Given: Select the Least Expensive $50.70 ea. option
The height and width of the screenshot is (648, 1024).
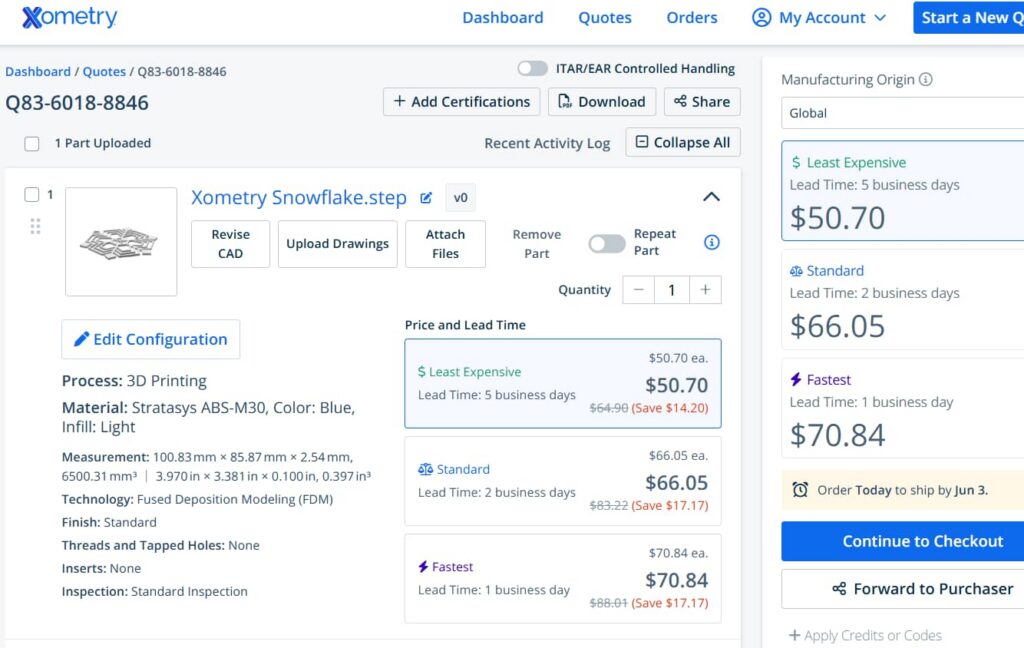Looking at the screenshot, I should tap(563, 383).
